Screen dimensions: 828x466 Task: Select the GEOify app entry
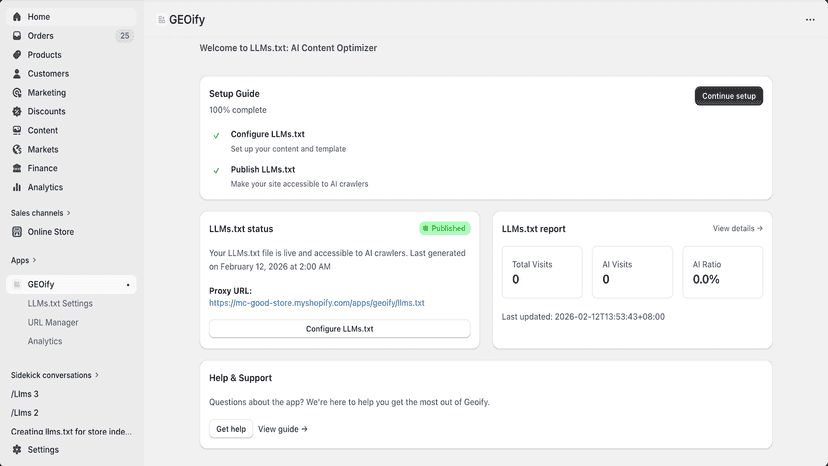click(71, 284)
